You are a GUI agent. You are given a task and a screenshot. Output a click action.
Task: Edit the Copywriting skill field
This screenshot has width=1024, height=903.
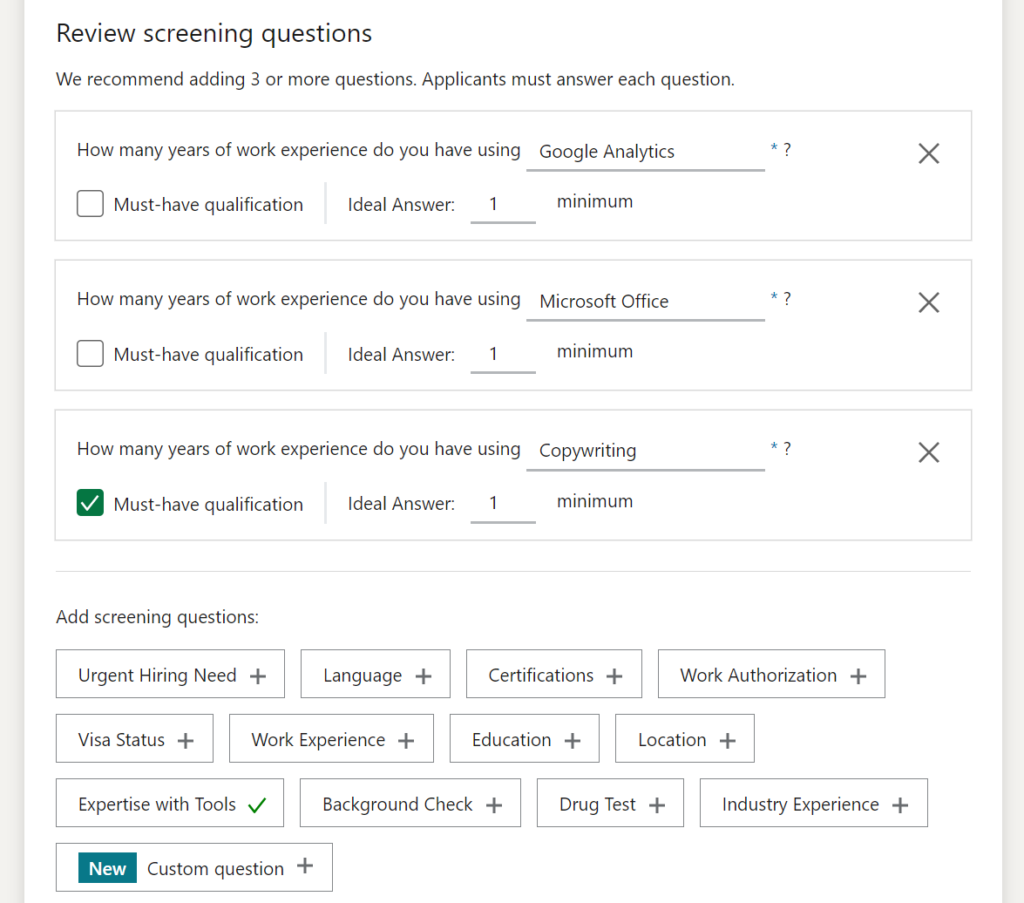point(645,451)
